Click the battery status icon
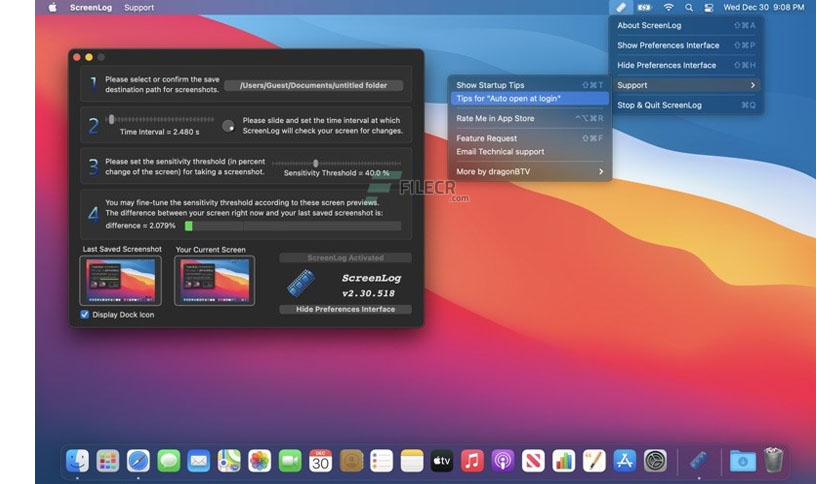 [x=645, y=7]
